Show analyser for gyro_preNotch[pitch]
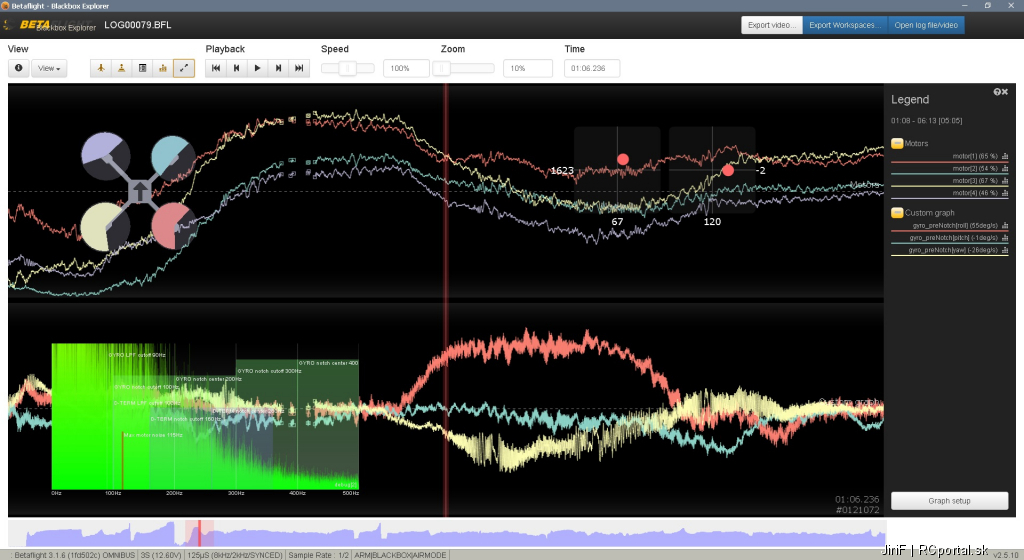 (x=1005, y=238)
